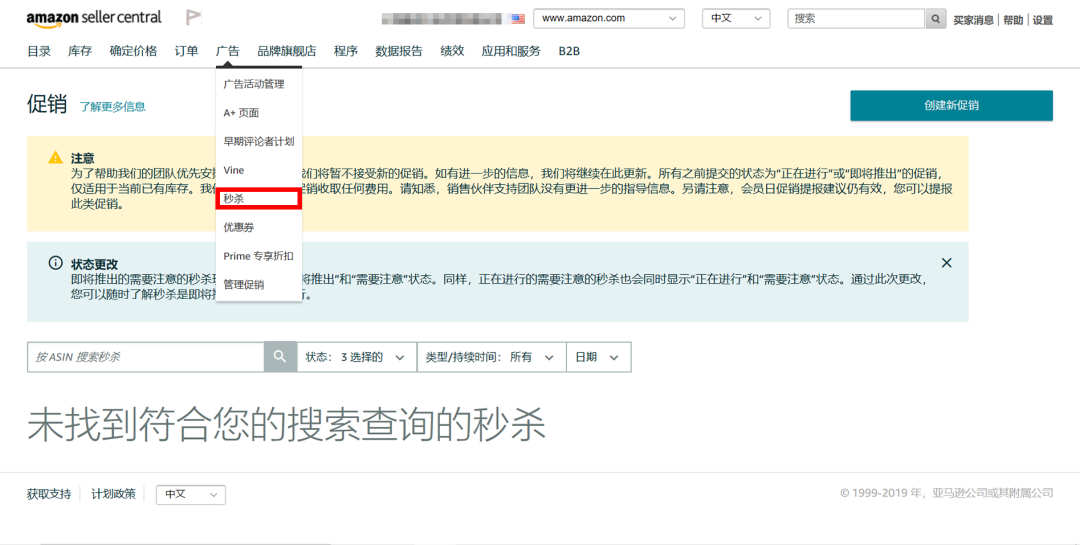Select Vine from the 广告 menu
1080x545 pixels.
pos(258,170)
